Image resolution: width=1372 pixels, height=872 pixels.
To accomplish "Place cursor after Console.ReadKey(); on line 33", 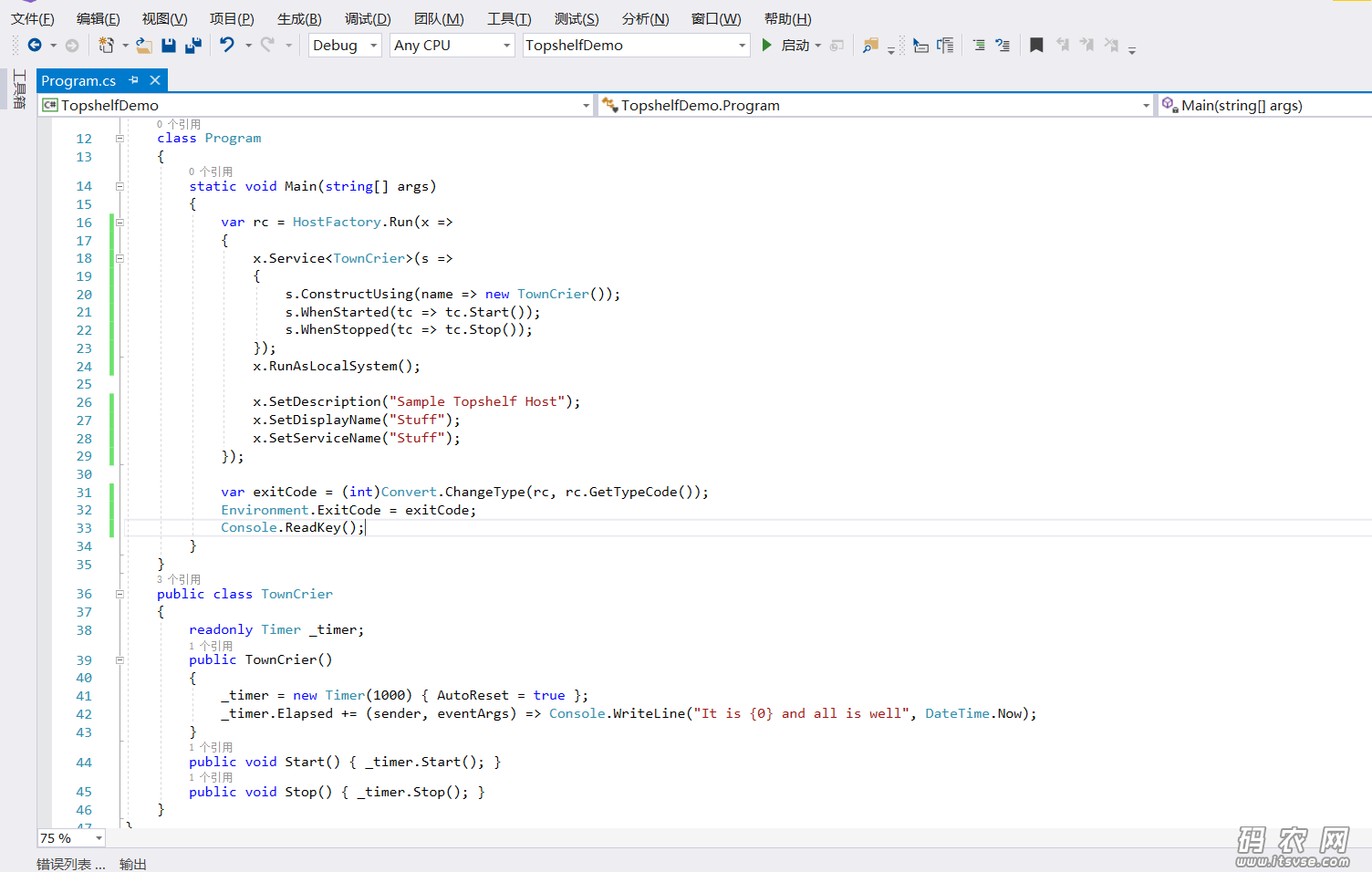I will (x=366, y=528).
